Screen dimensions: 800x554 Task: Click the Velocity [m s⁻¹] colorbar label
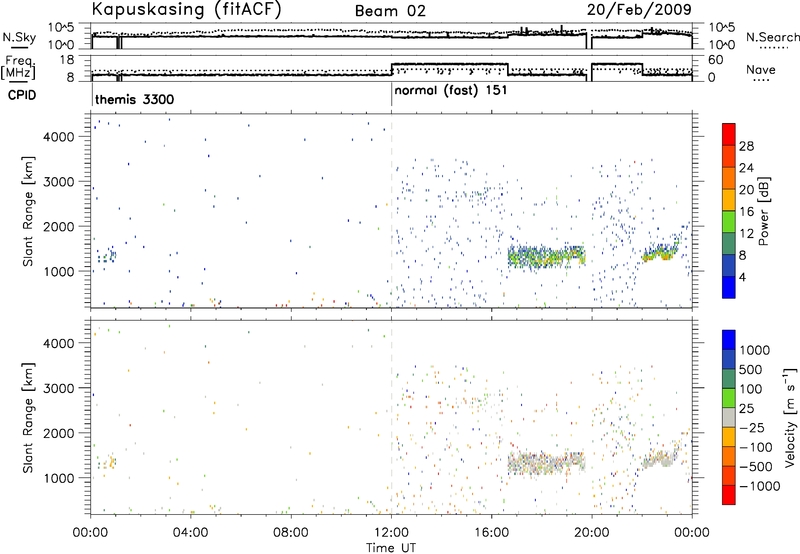pos(790,417)
